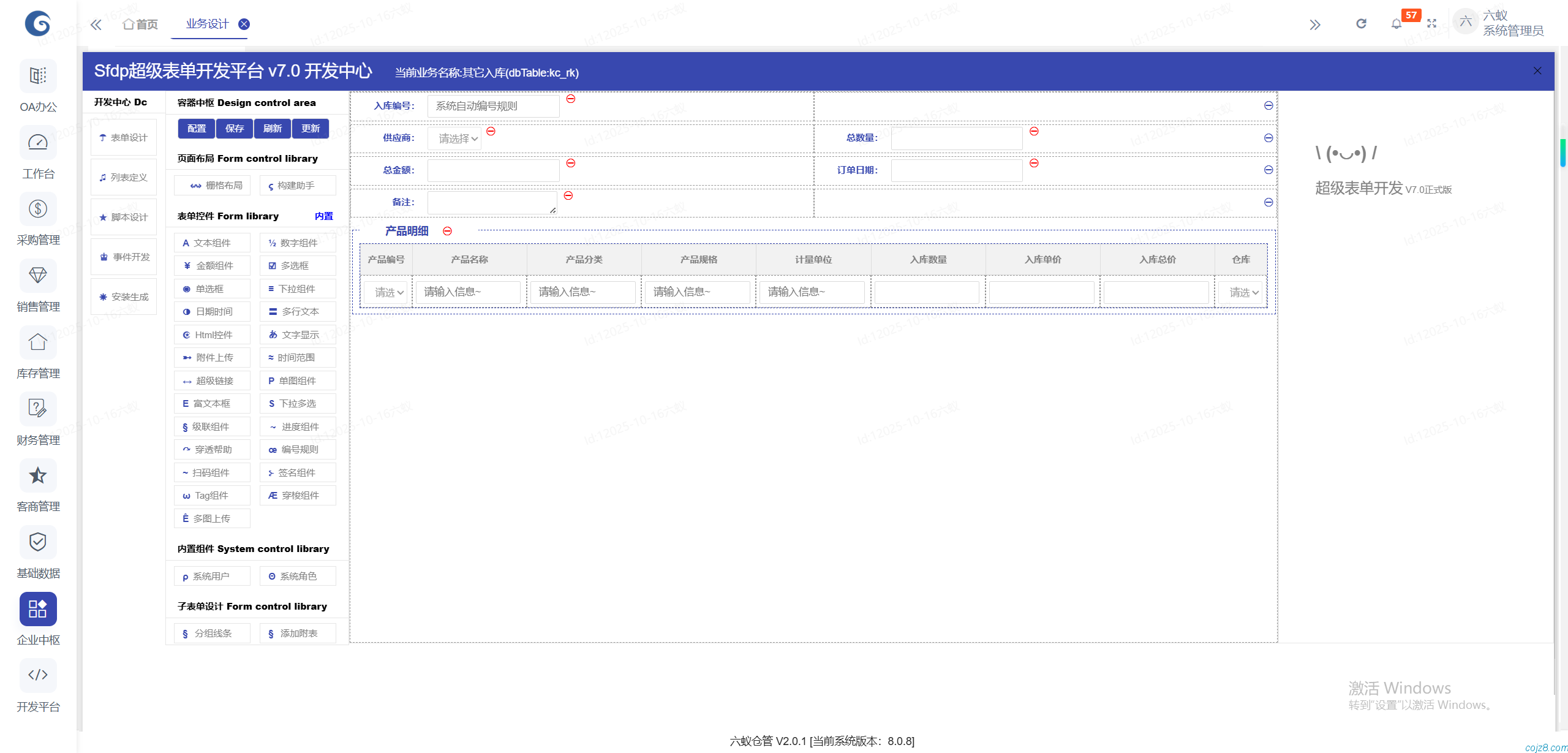Expand the 仓库 select dropdown

pos(1241,292)
